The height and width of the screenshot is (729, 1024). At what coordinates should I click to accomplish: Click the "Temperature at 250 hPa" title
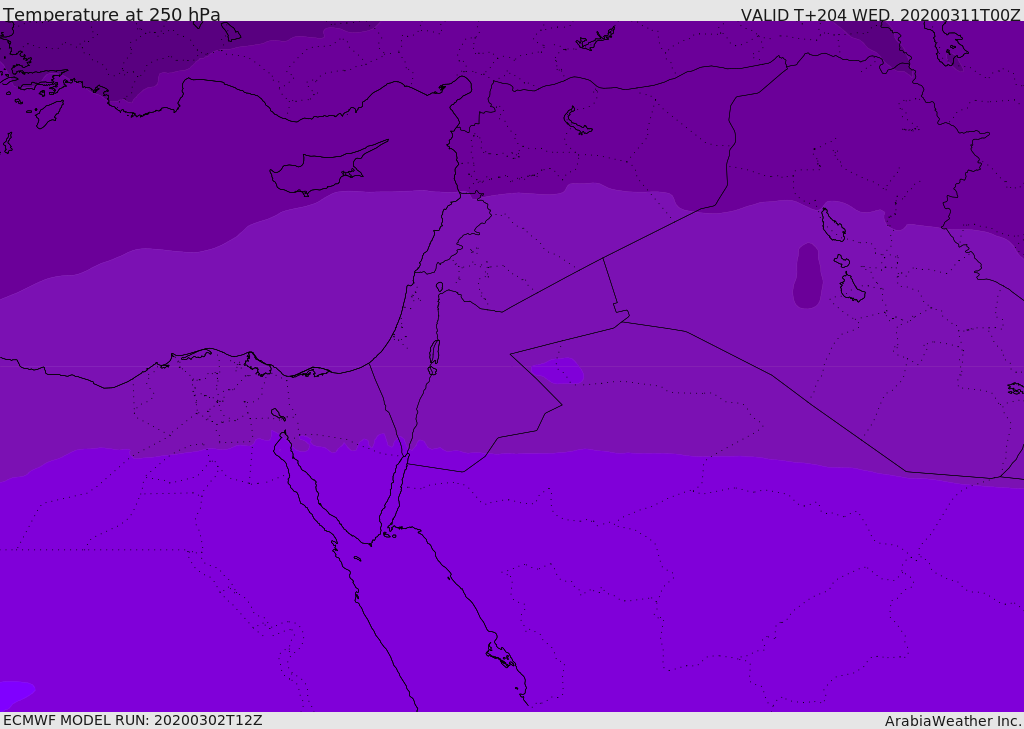pos(111,14)
